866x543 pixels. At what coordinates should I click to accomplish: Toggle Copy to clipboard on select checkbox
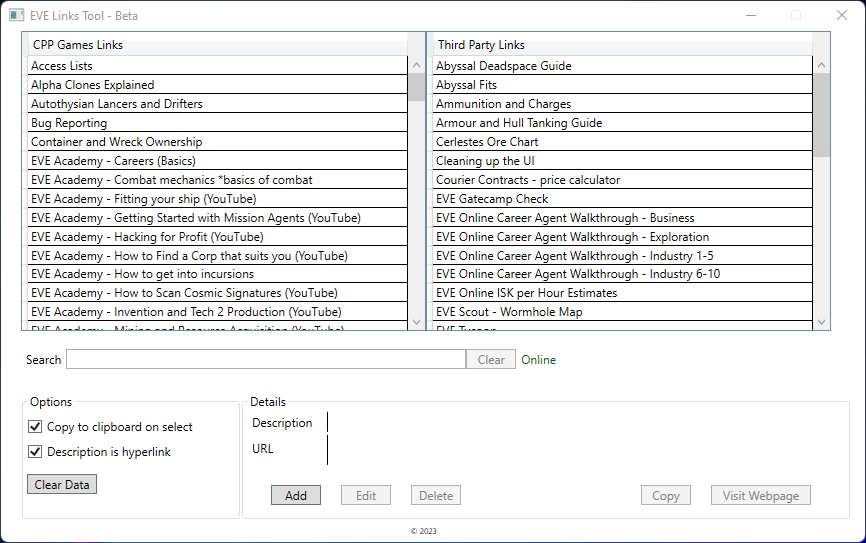35,426
